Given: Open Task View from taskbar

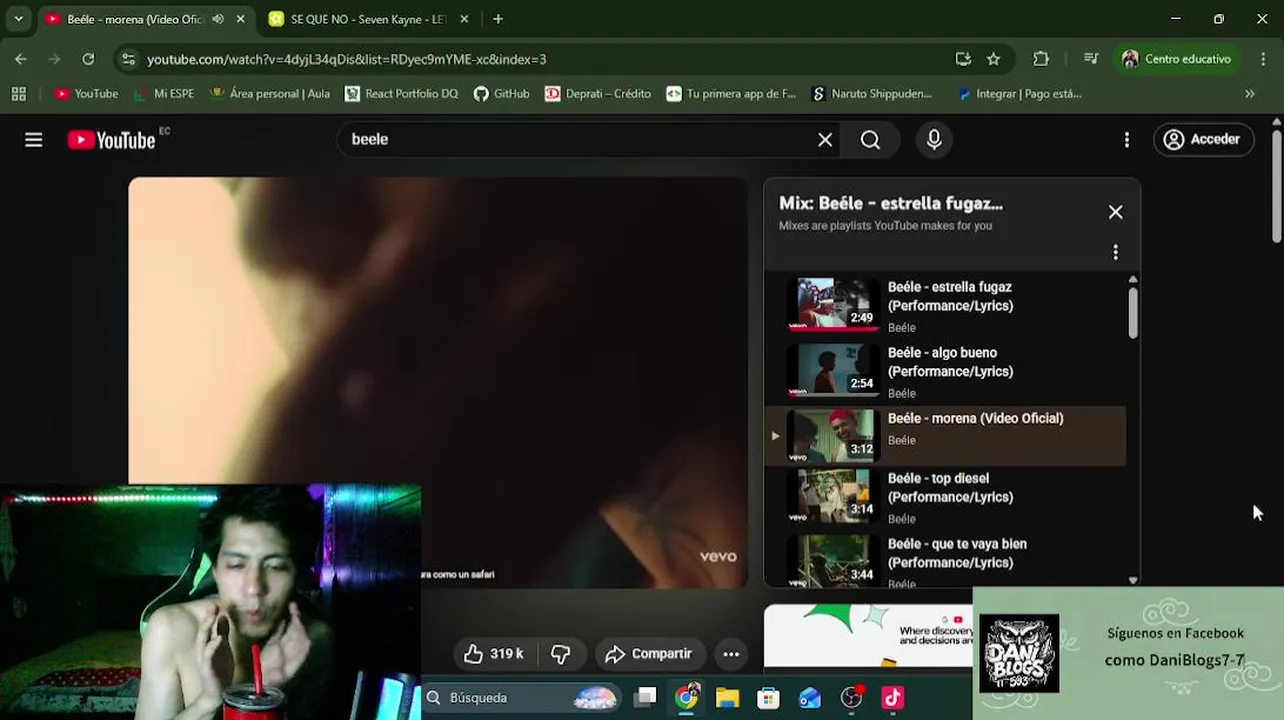Looking at the screenshot, I should coord(646,698).
